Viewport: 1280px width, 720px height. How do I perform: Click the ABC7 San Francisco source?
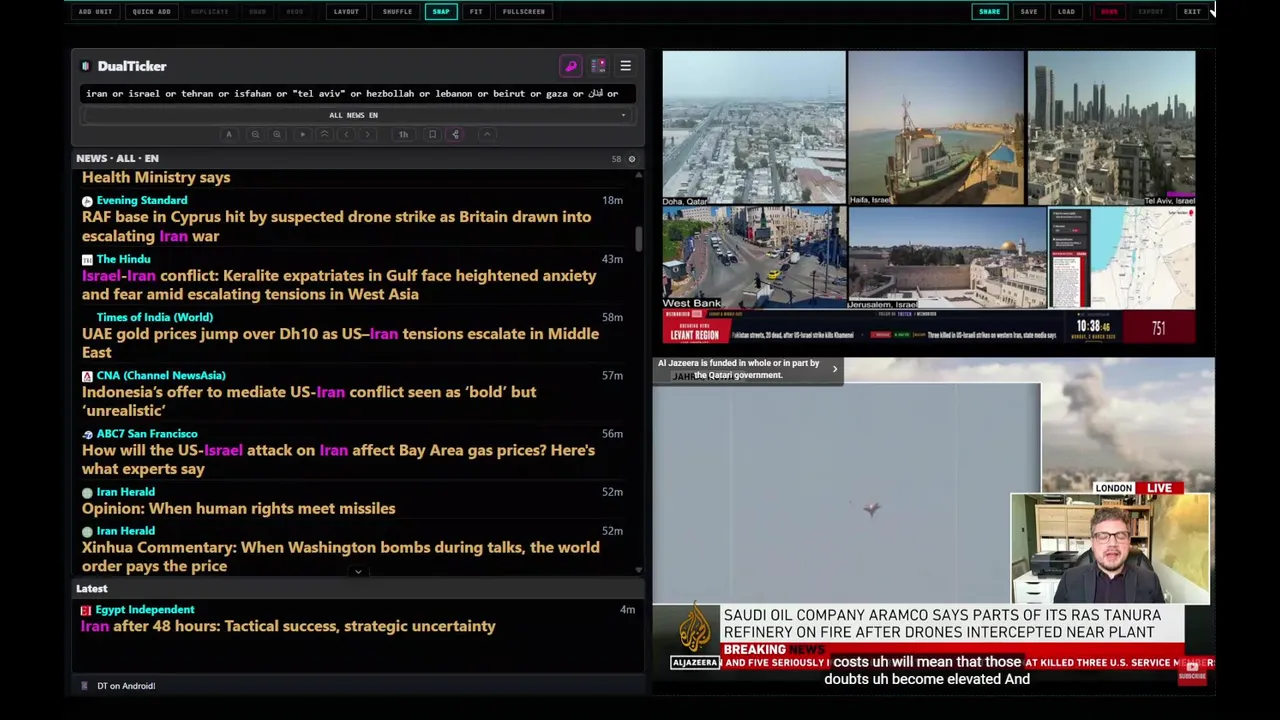click(x=147, y=434)
